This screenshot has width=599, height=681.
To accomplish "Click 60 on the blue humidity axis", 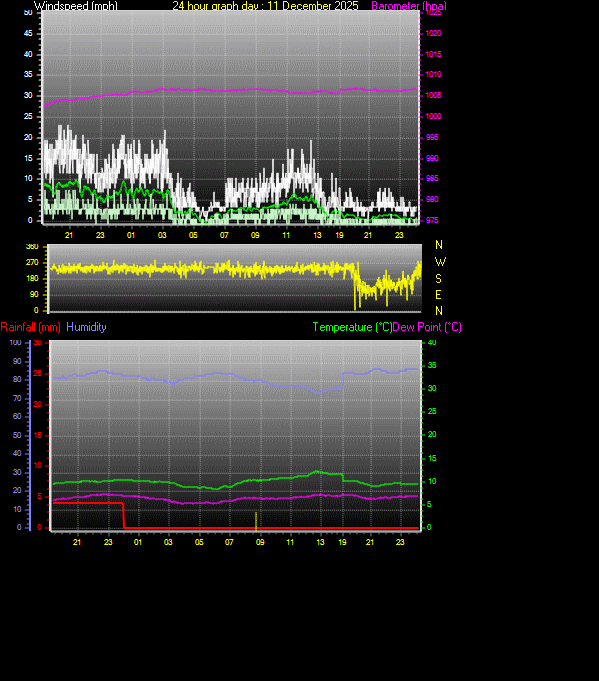I will click(x=17, y=416).
